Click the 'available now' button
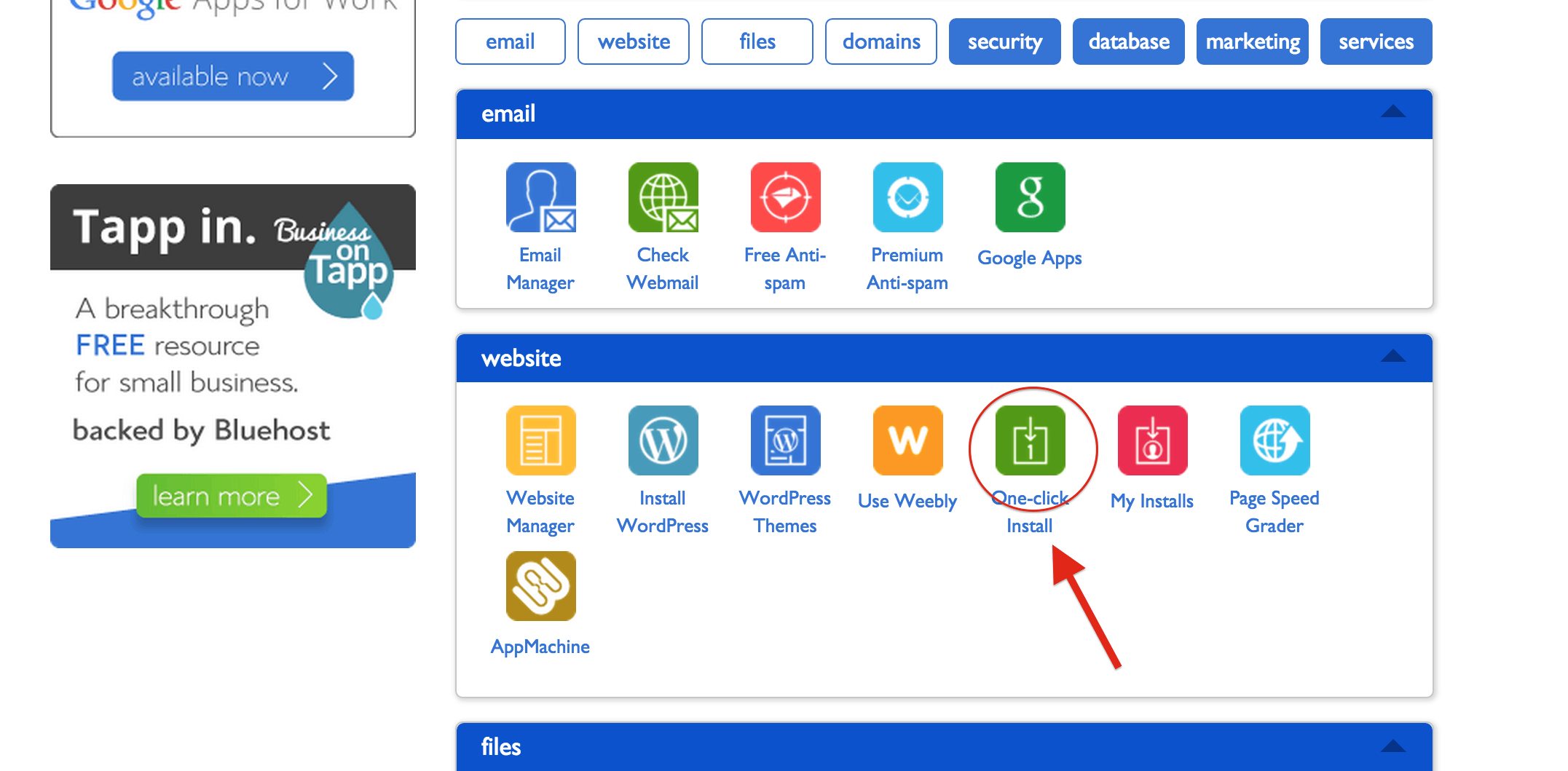The width and height of the screenshot is (1568, 771). 233,76
